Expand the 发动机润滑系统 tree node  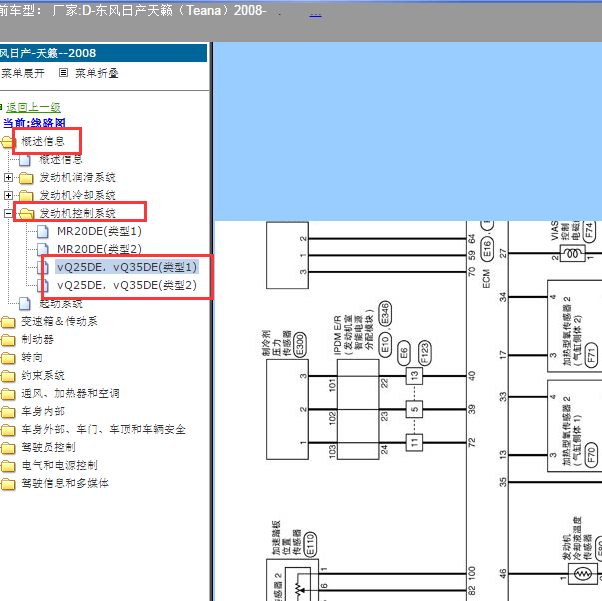pos(8,177)
